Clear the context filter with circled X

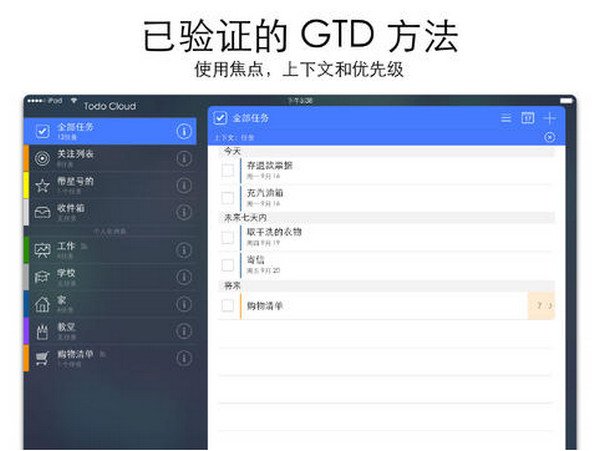[549, 137]
